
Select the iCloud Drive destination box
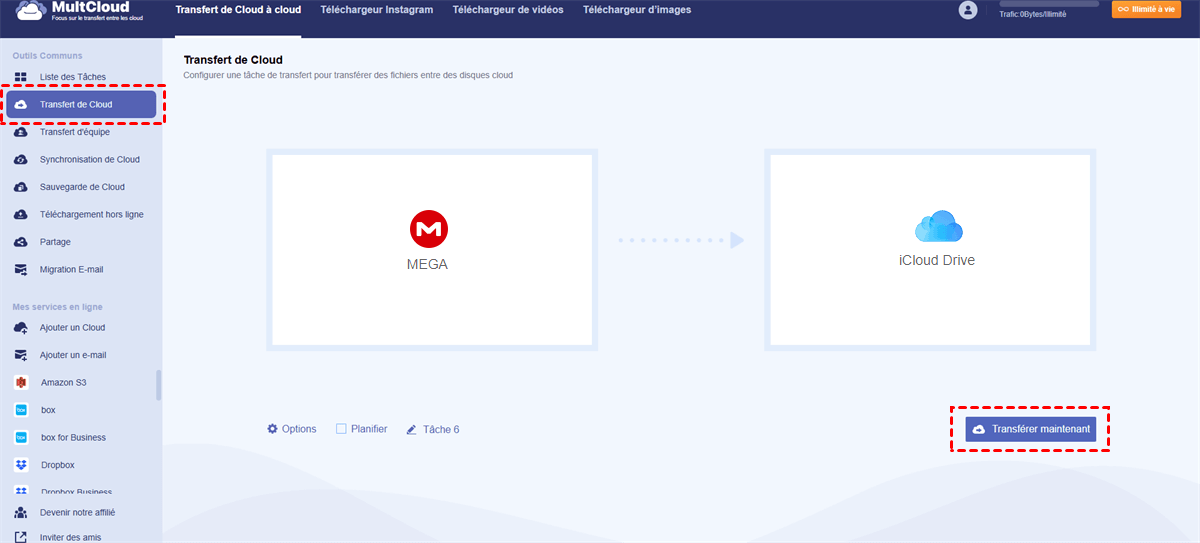[930, 249]
